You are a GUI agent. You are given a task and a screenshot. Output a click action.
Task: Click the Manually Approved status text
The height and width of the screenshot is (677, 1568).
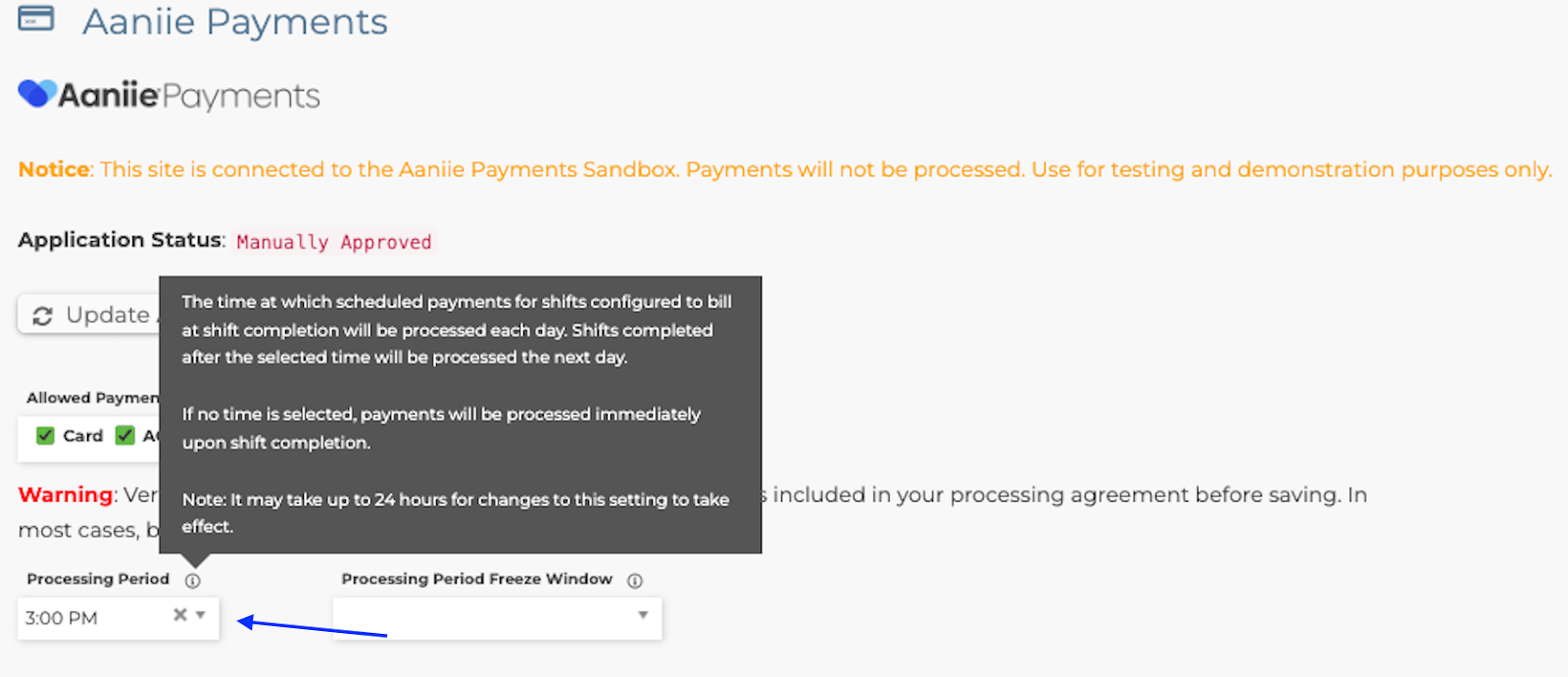click(x=333, y=242)
